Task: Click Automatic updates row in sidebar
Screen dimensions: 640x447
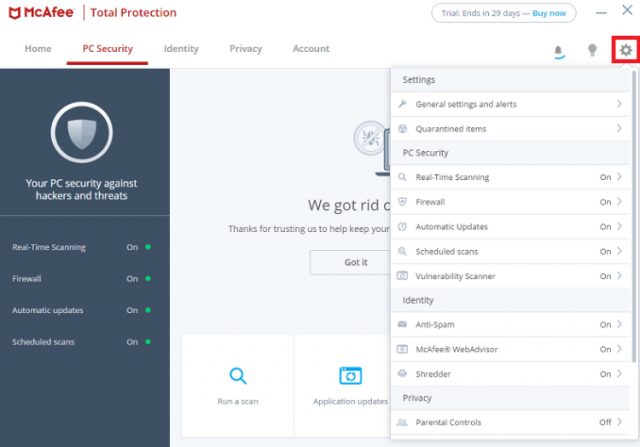Action: (82, 310)
